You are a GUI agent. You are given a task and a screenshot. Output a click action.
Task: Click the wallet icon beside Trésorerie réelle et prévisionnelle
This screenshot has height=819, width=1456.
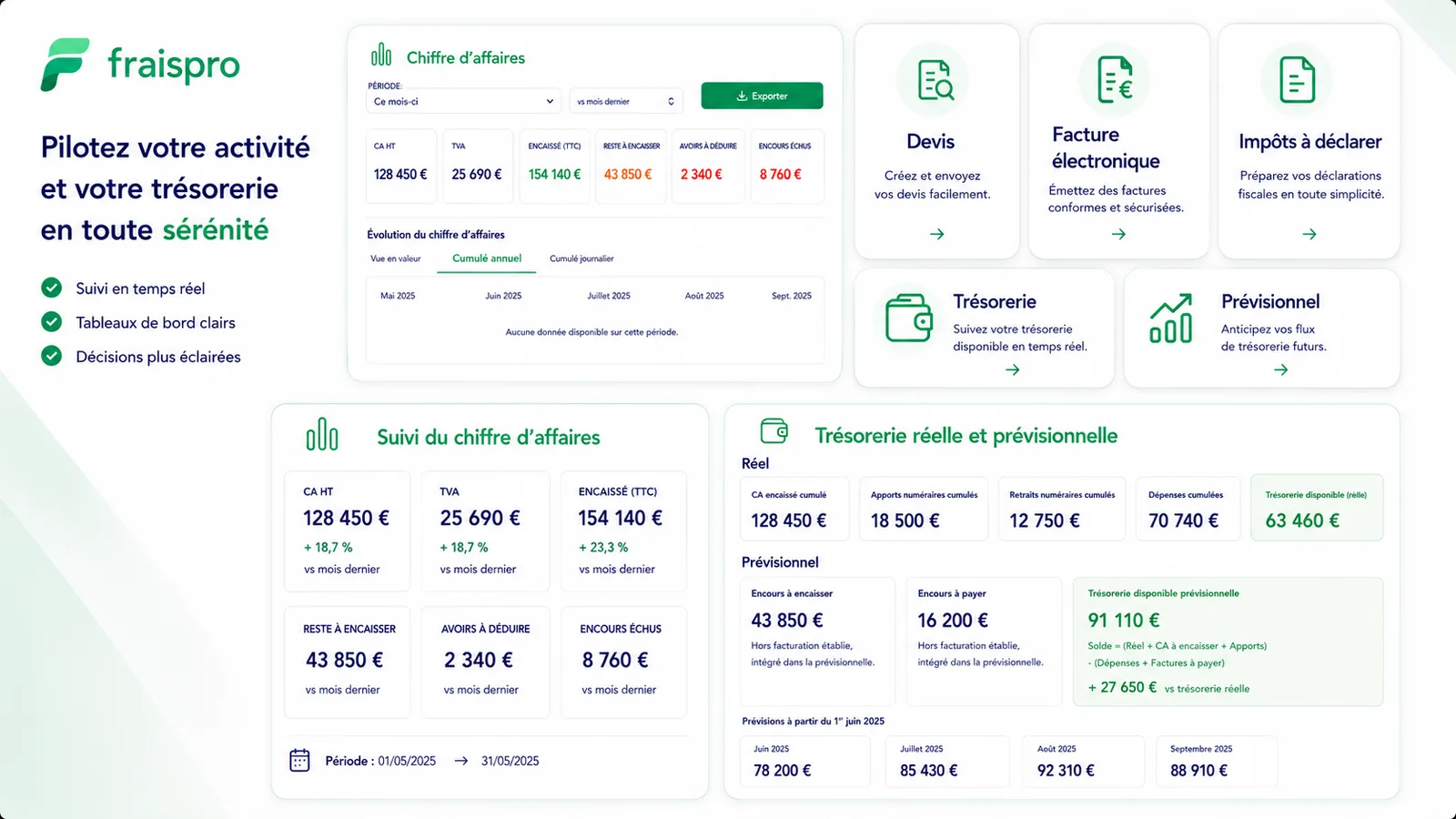point(773,430)
